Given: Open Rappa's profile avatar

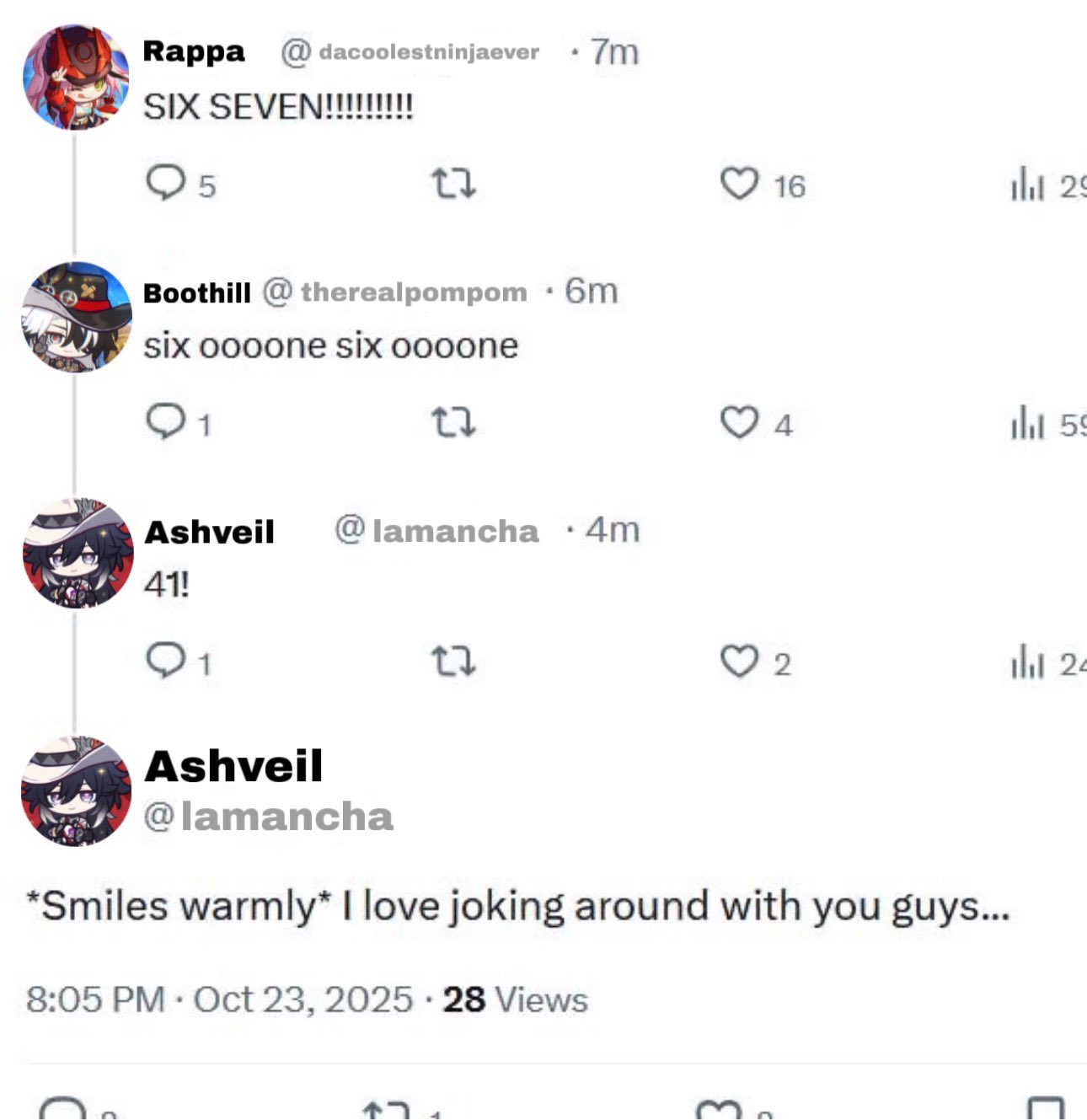Looking at the screenshot, I should pyautogui.click(x=76, y=78).
